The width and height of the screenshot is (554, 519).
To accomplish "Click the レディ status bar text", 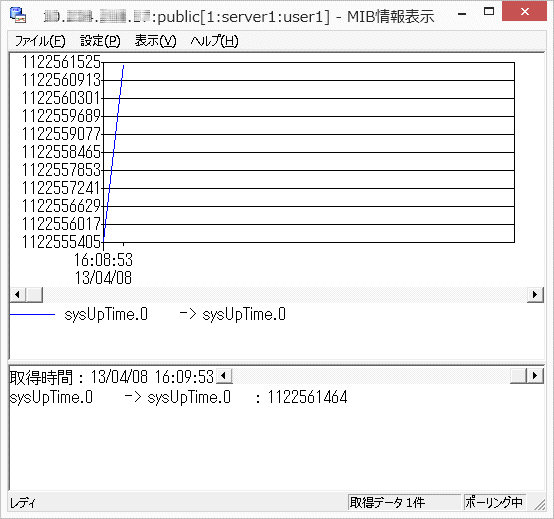I will coord(22,503).
